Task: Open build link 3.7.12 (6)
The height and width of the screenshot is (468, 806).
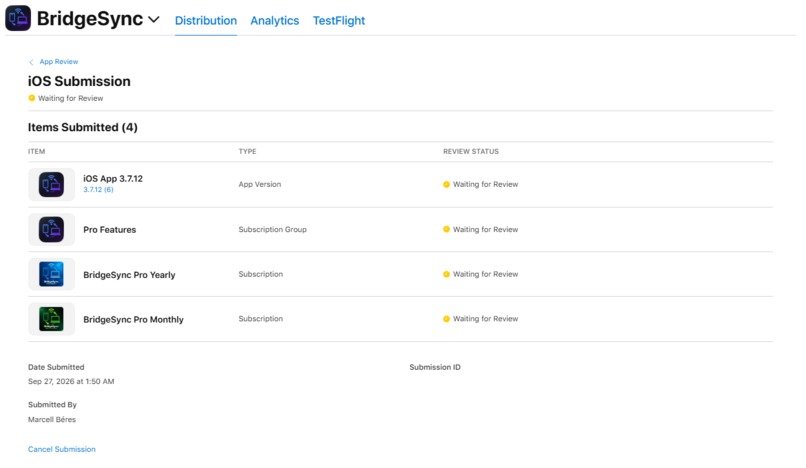Action: coord(98,190)
